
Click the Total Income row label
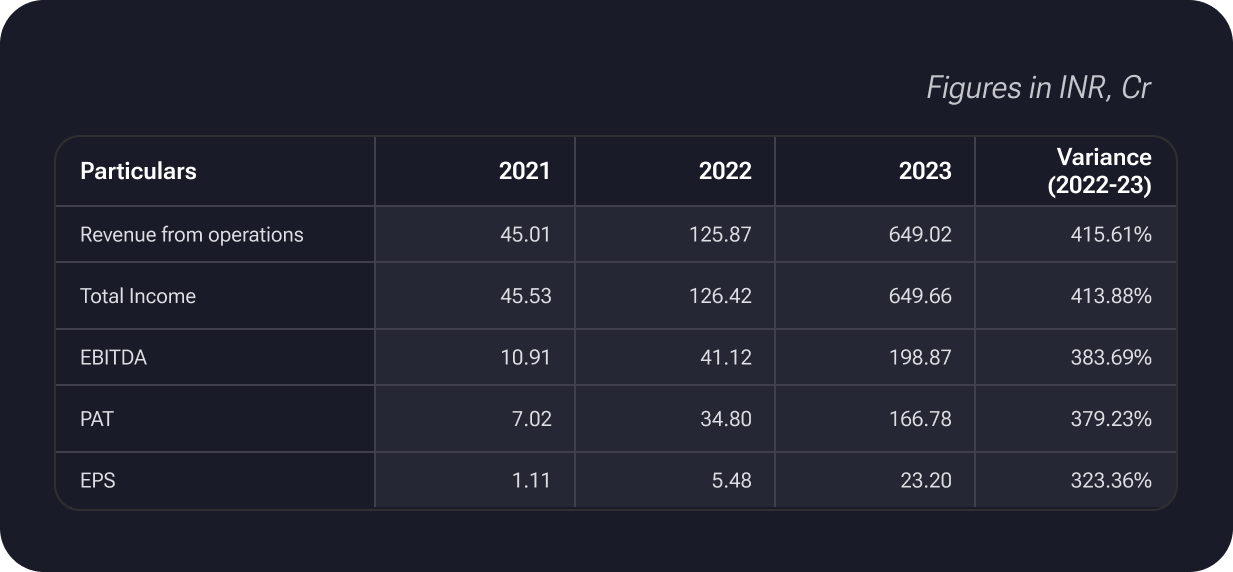point(138,296)
